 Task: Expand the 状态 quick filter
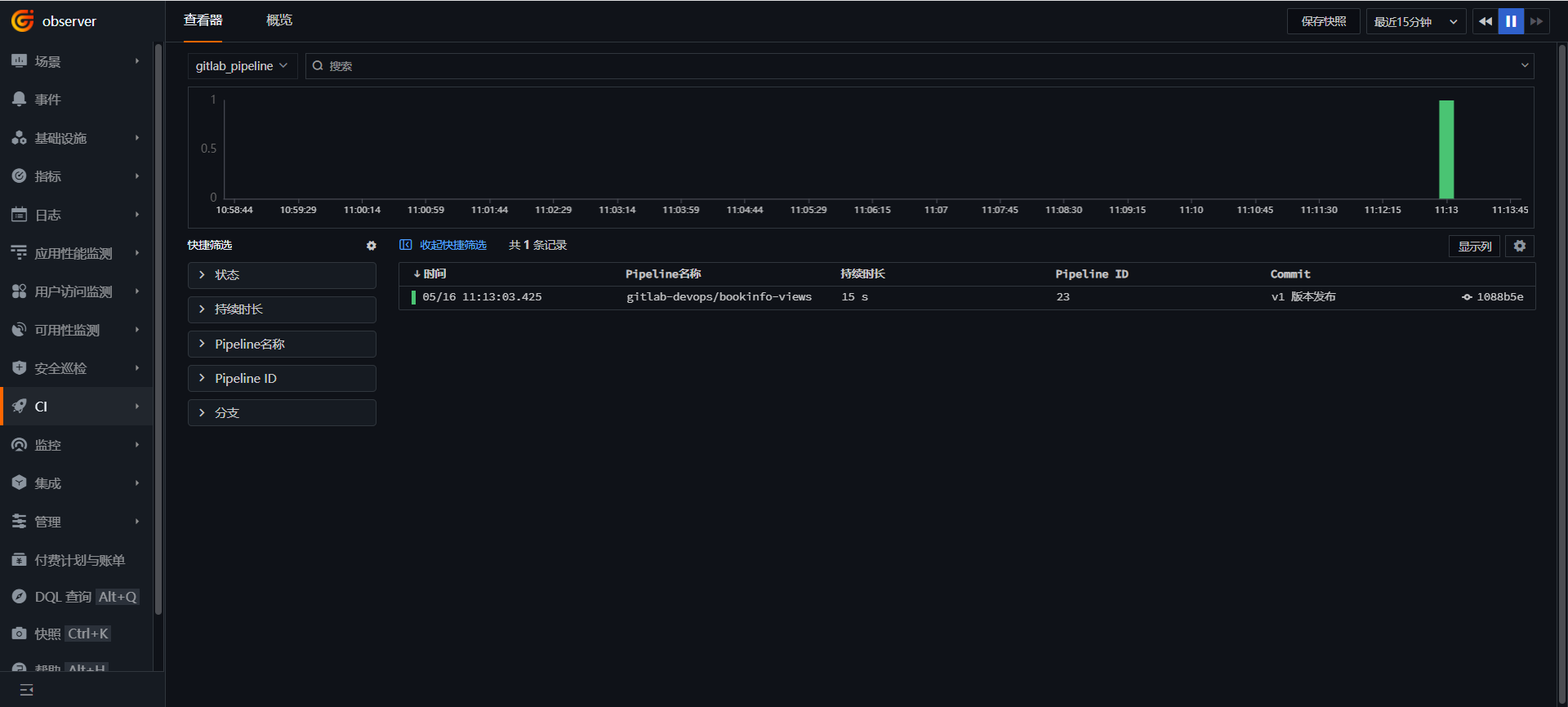point(282,275)
